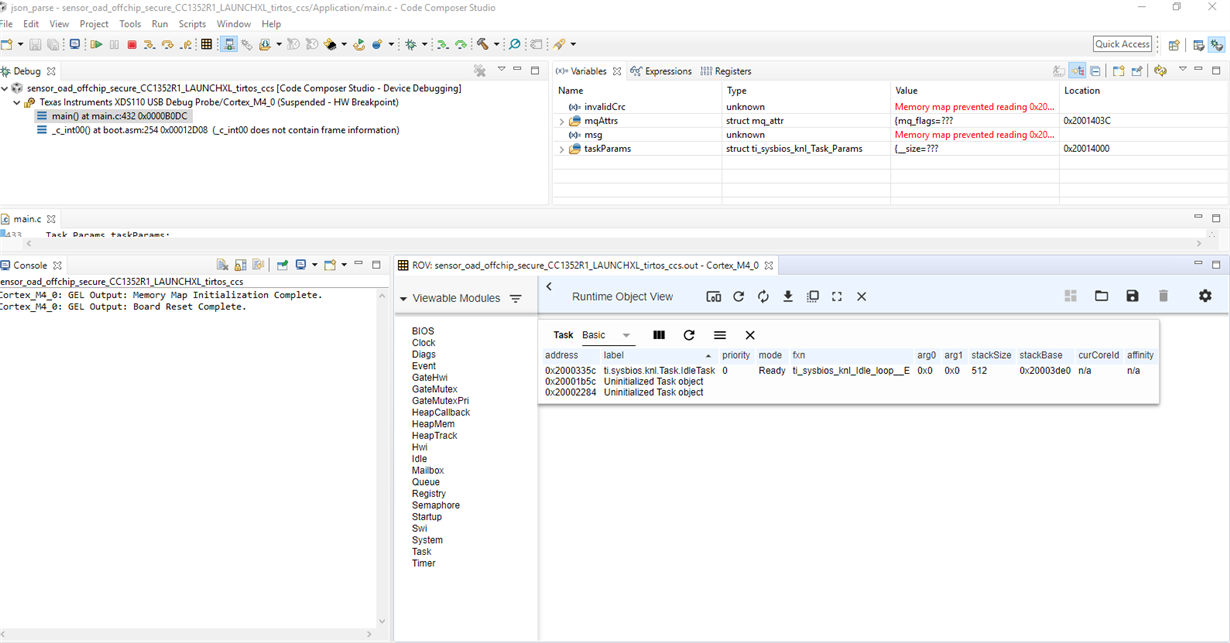1230x643 pixels.
Task: Click the ROV save dashboard icon
Action: click(1132, 296)
